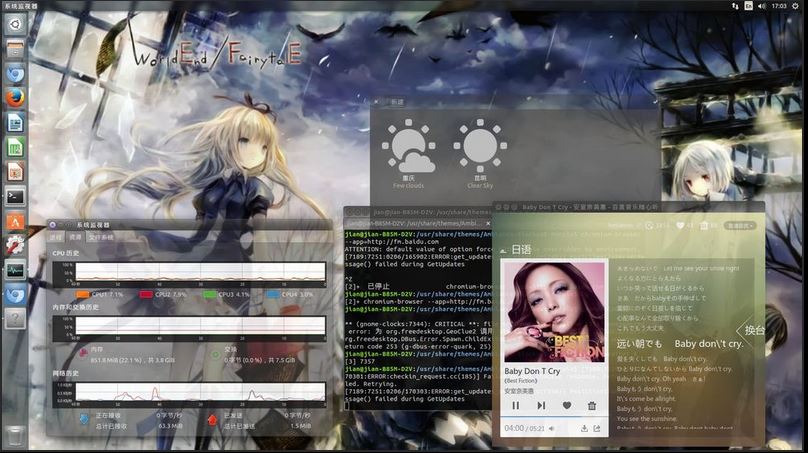Click the blue CPU4 color swatch
The width and height of the screenshot is (808, 453).
(273, 295)
